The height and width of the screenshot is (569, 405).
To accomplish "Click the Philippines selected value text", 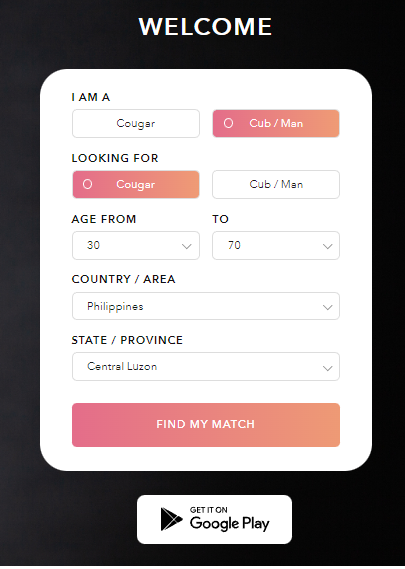I will 115,307.
